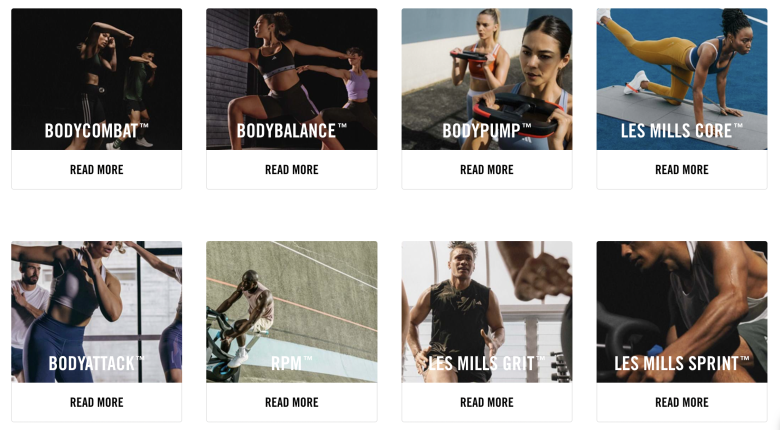Click Read More under BODYCOMBAT
This screenshot has width=780, height=430.
pos(97,170)
